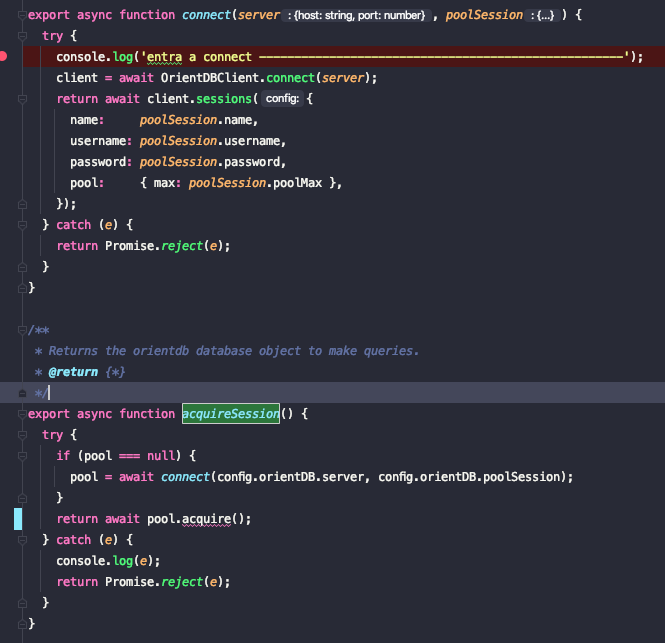Click the underlined acquire method call
This screenshot has height=643, width=665.
[x=207, y=519]
